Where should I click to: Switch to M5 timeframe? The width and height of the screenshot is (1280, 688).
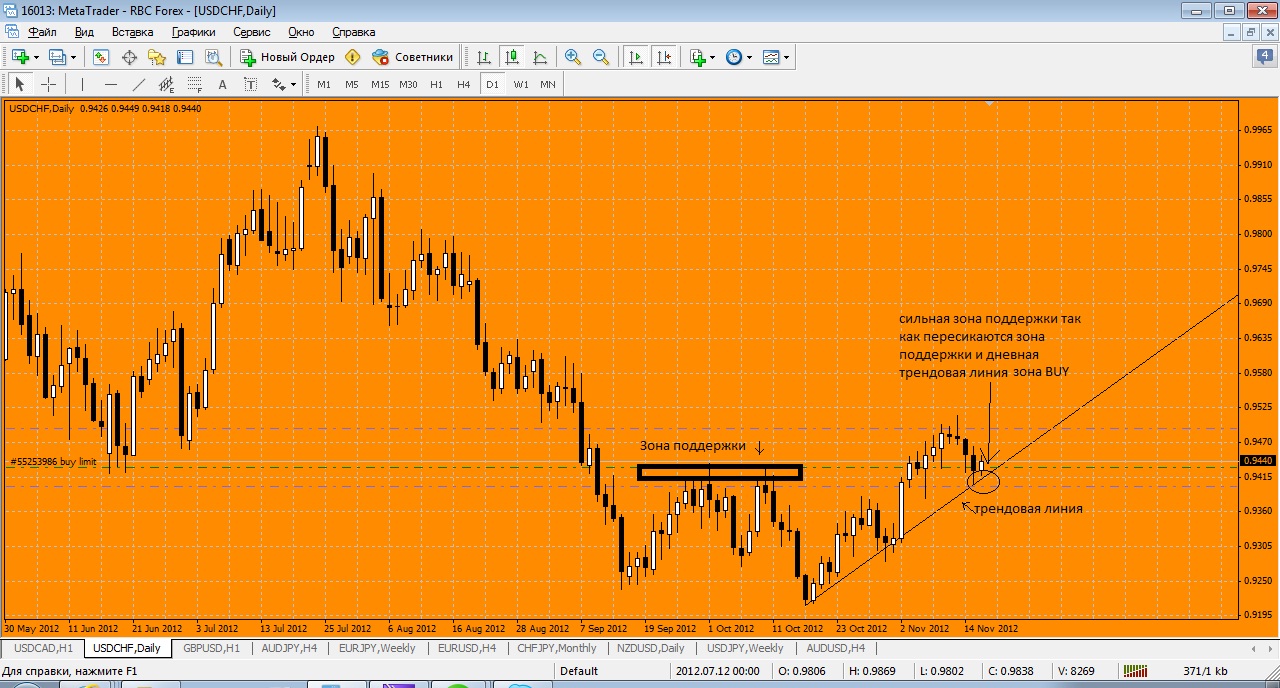pos(352,85)
